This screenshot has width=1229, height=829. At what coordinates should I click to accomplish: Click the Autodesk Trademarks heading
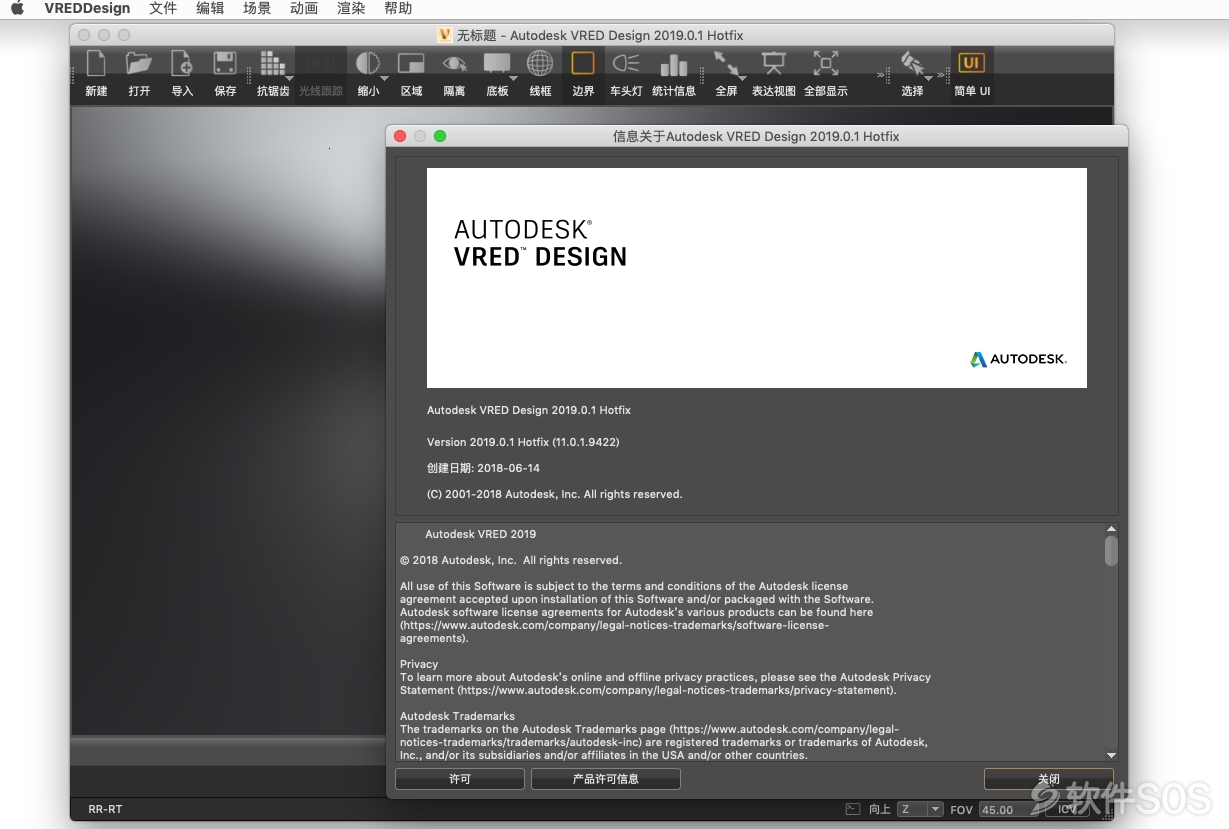(458, 716)
